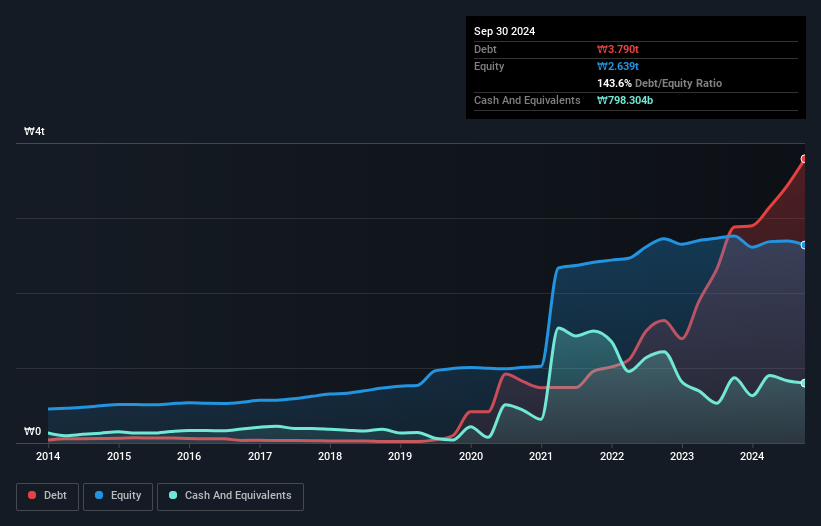Click the 2014 x-axis label

[x=48, y=456]
